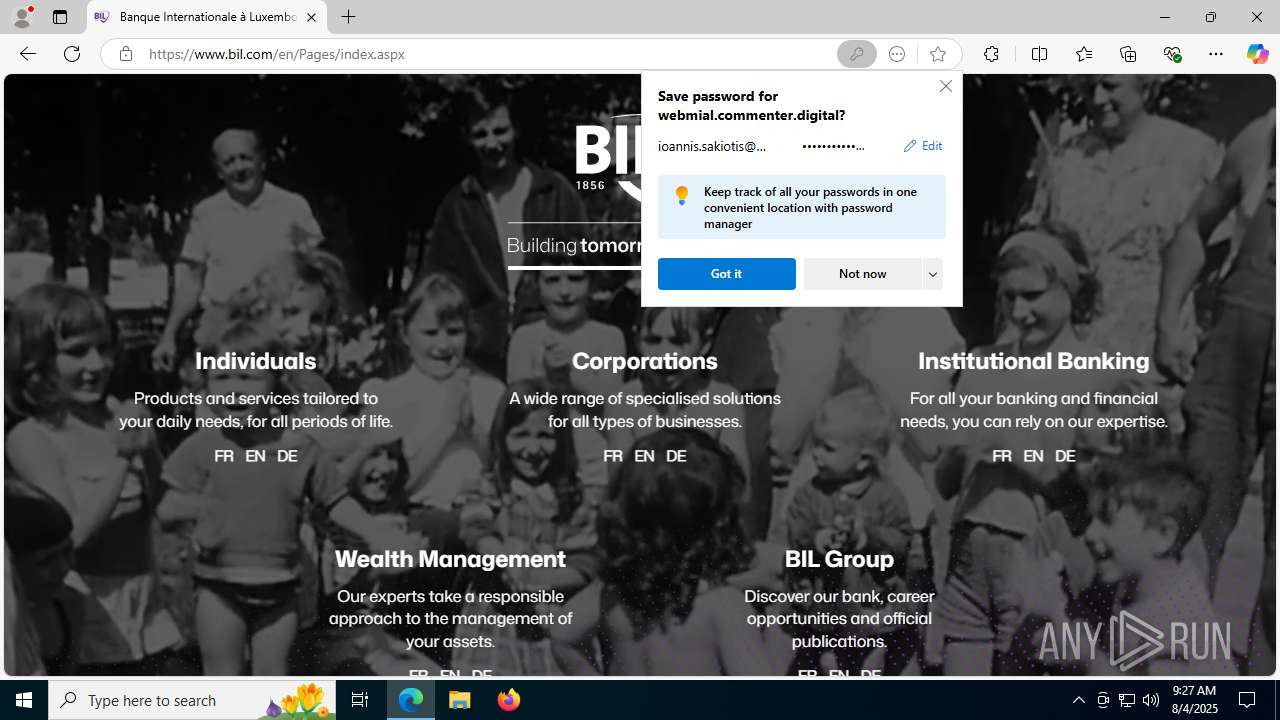Click the feedback smiley icon in address bar
Viewport: 1280px width, 720px height.
point(897,54)
